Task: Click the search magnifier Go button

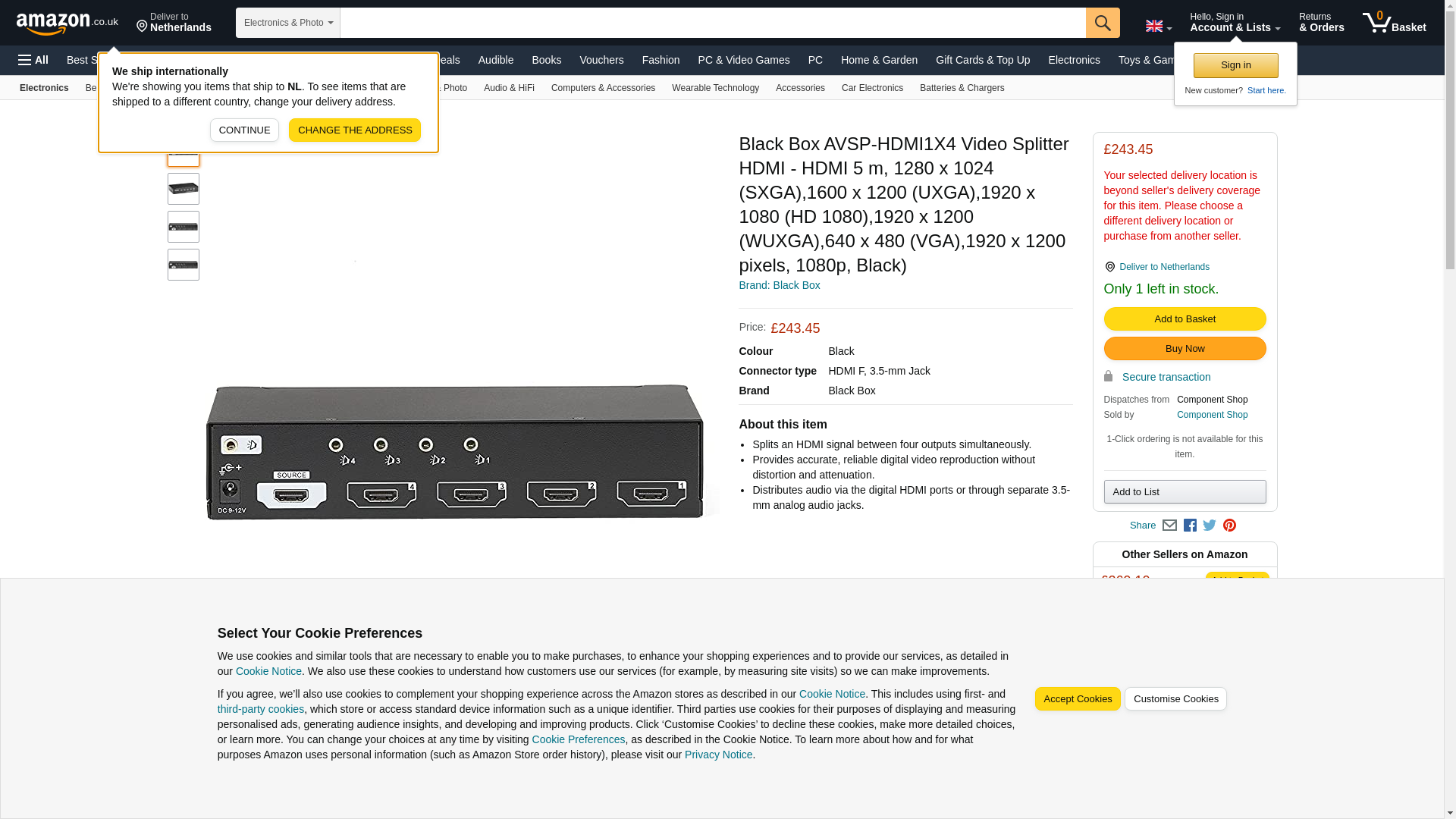Action: [1102, 23]
